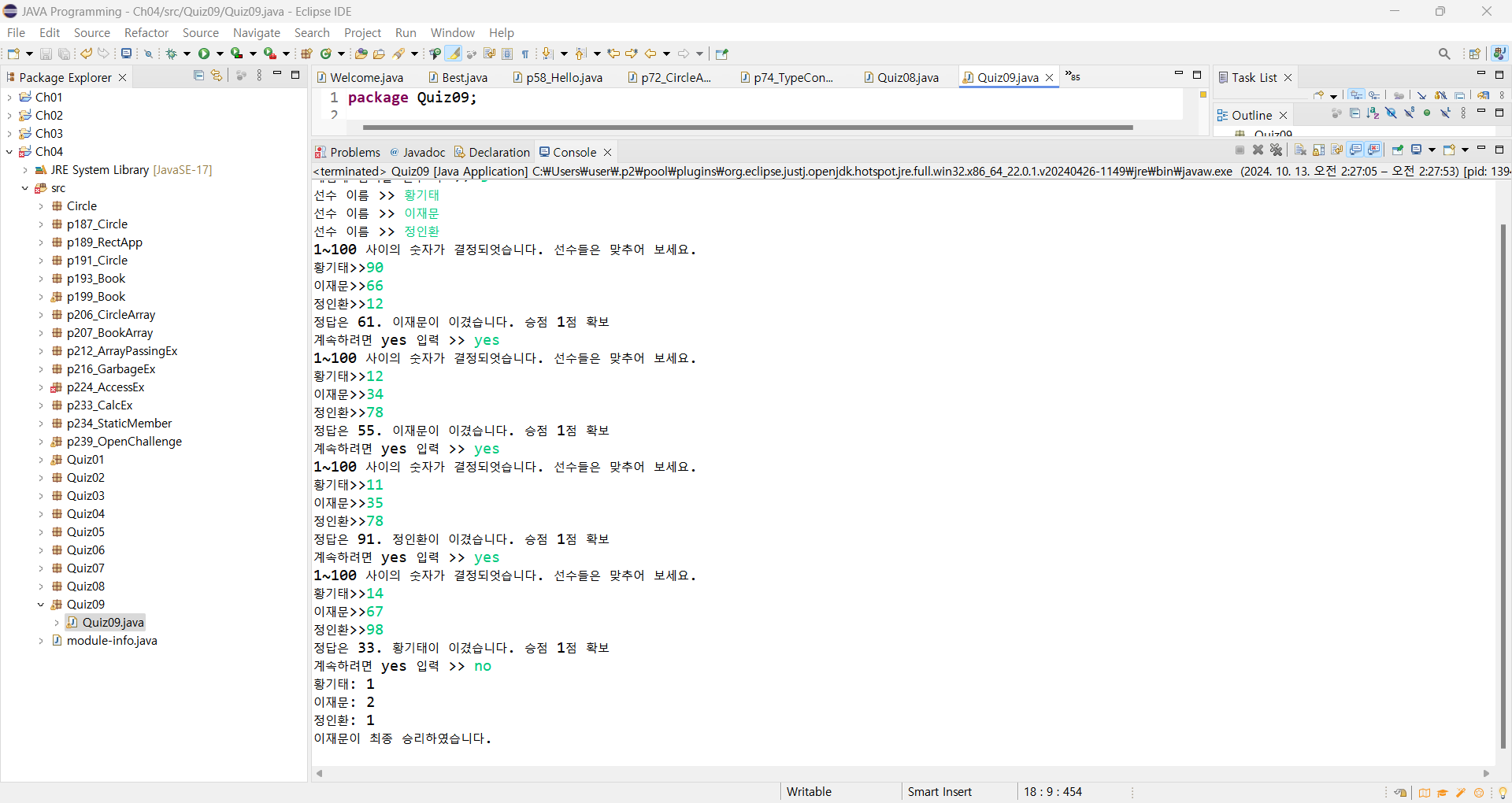Switch to Quiz08.java editor tab
The image size is (1512, 803).
901,77
